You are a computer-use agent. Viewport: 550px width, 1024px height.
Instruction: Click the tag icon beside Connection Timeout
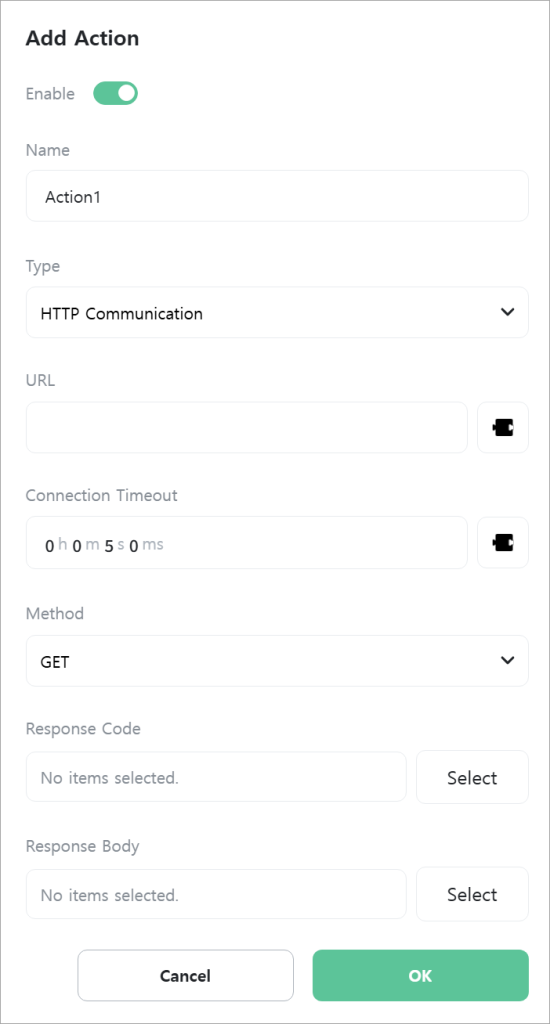coord(502,543)
